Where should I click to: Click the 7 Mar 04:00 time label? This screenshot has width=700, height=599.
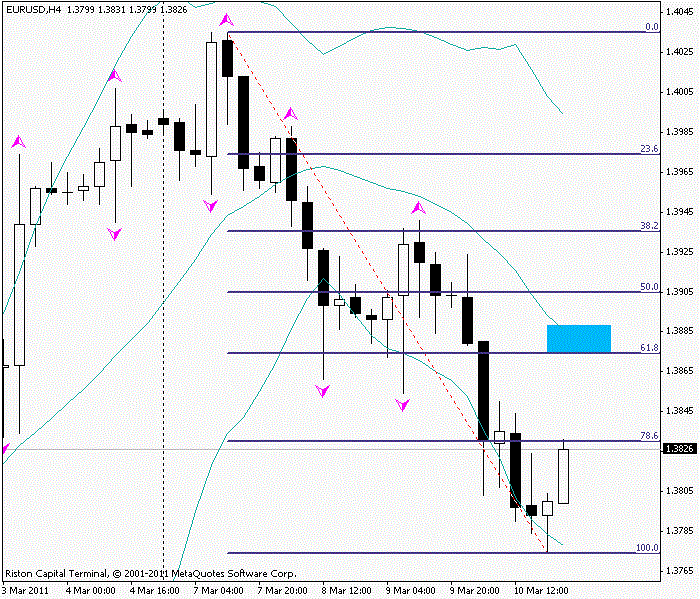[219, 591]
